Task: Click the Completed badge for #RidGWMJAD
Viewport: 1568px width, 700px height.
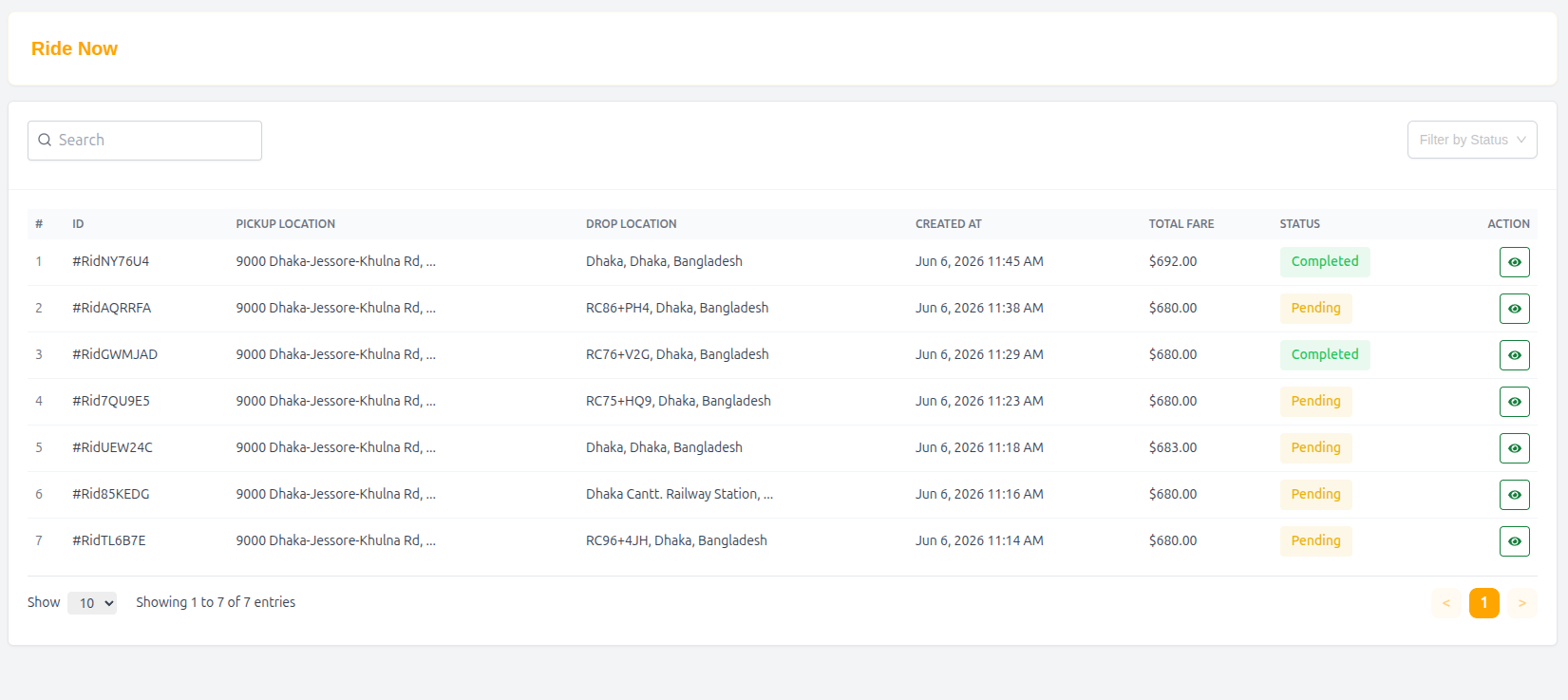Action: pos(1325,355)
